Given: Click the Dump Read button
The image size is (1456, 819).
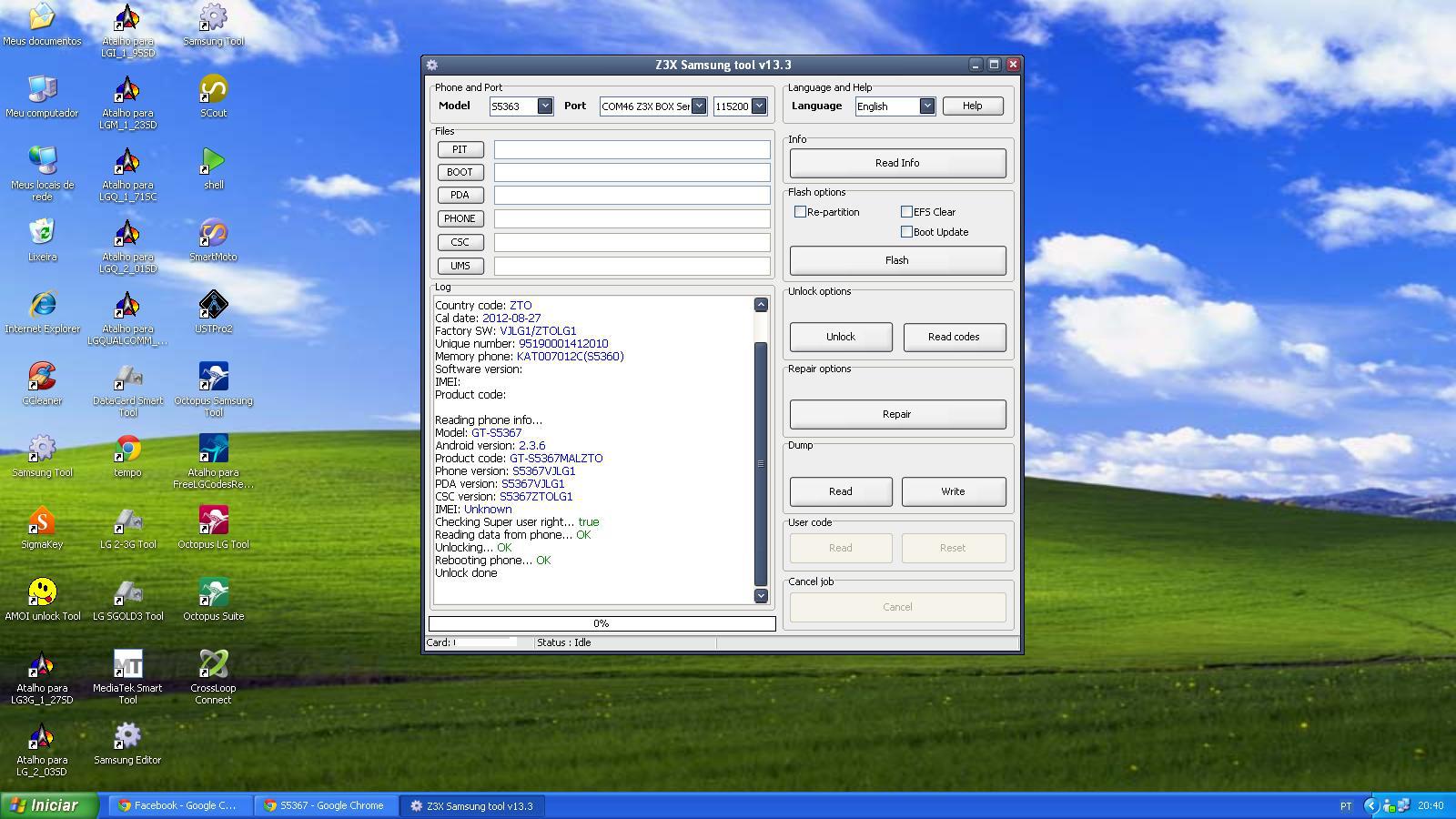Looking at the screenshot, I should click(x=841, y=491).
